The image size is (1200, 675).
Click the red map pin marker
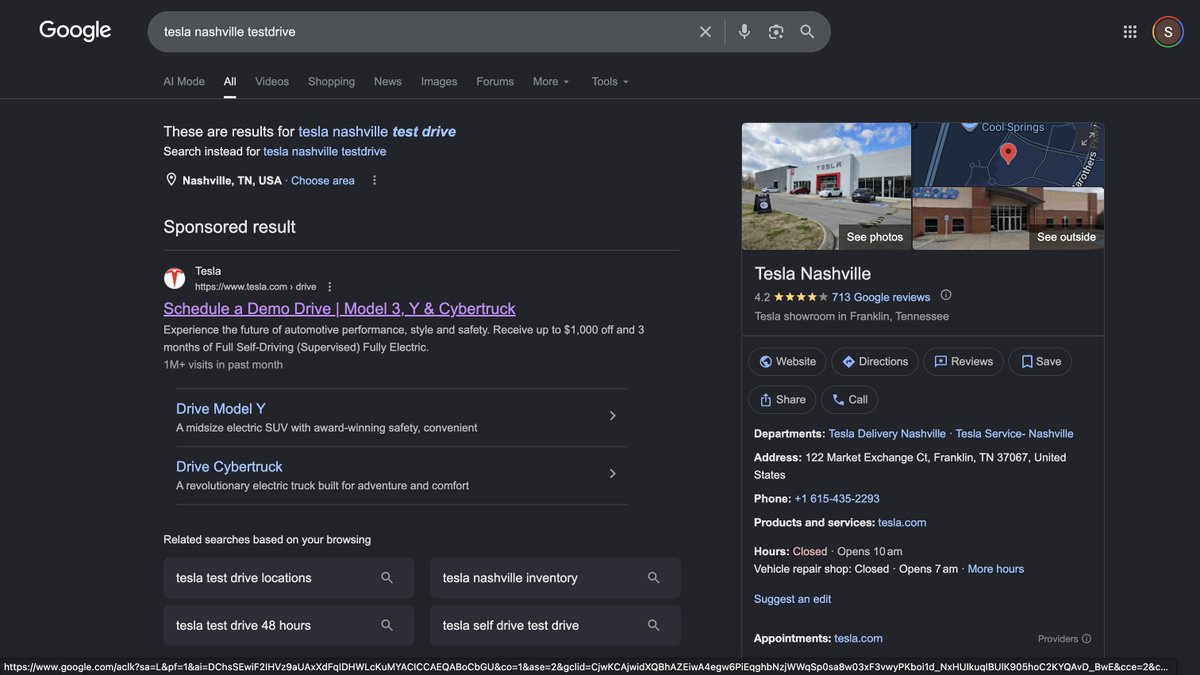1008,153
